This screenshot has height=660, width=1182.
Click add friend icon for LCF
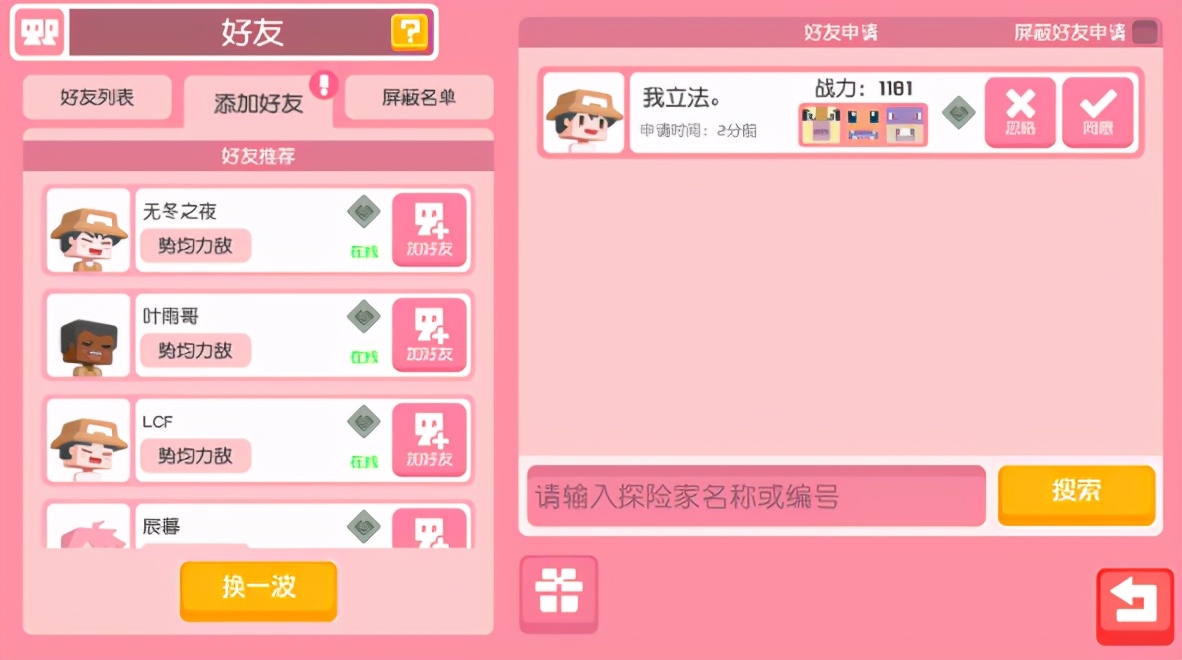point(429,440)
